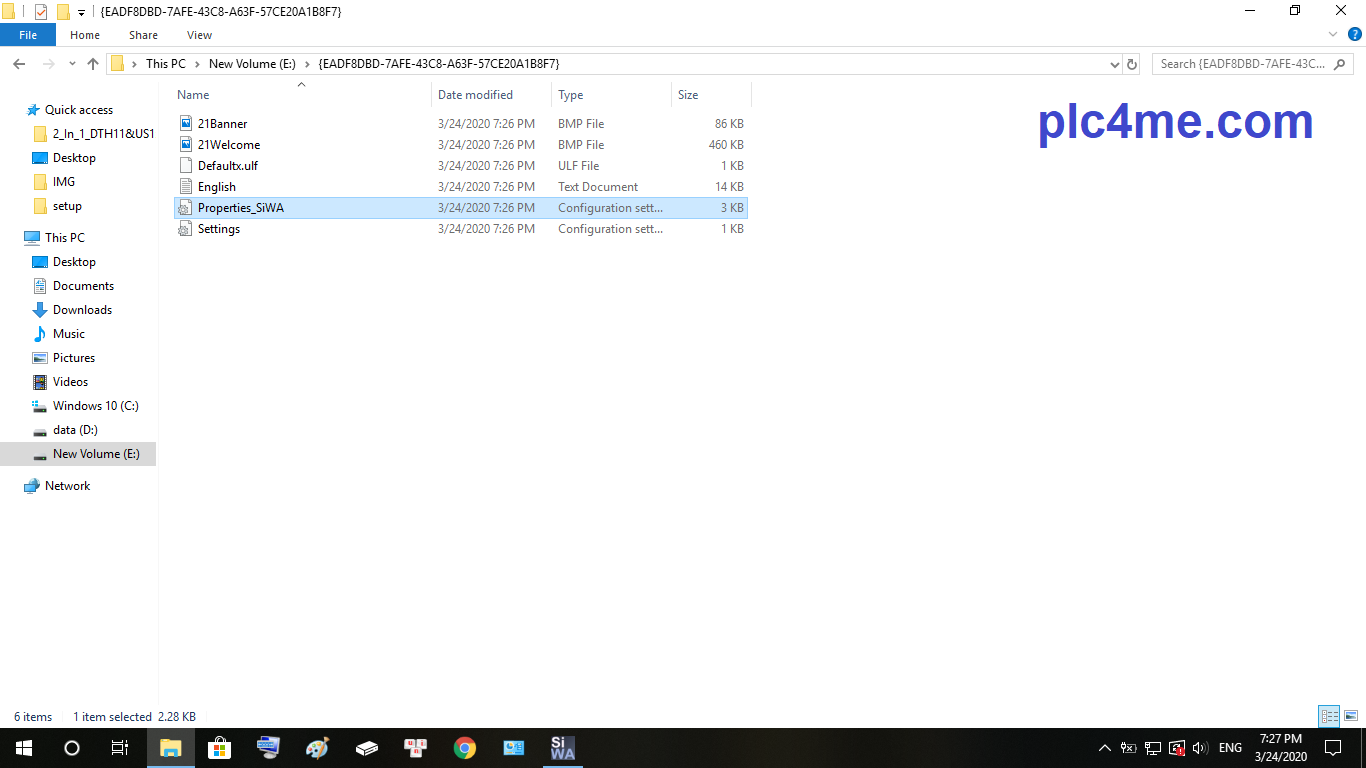The width and height of the screenshot is (1366, 768).
Task: Select the 21Welcome bitmap image
Action: point(231,144)
